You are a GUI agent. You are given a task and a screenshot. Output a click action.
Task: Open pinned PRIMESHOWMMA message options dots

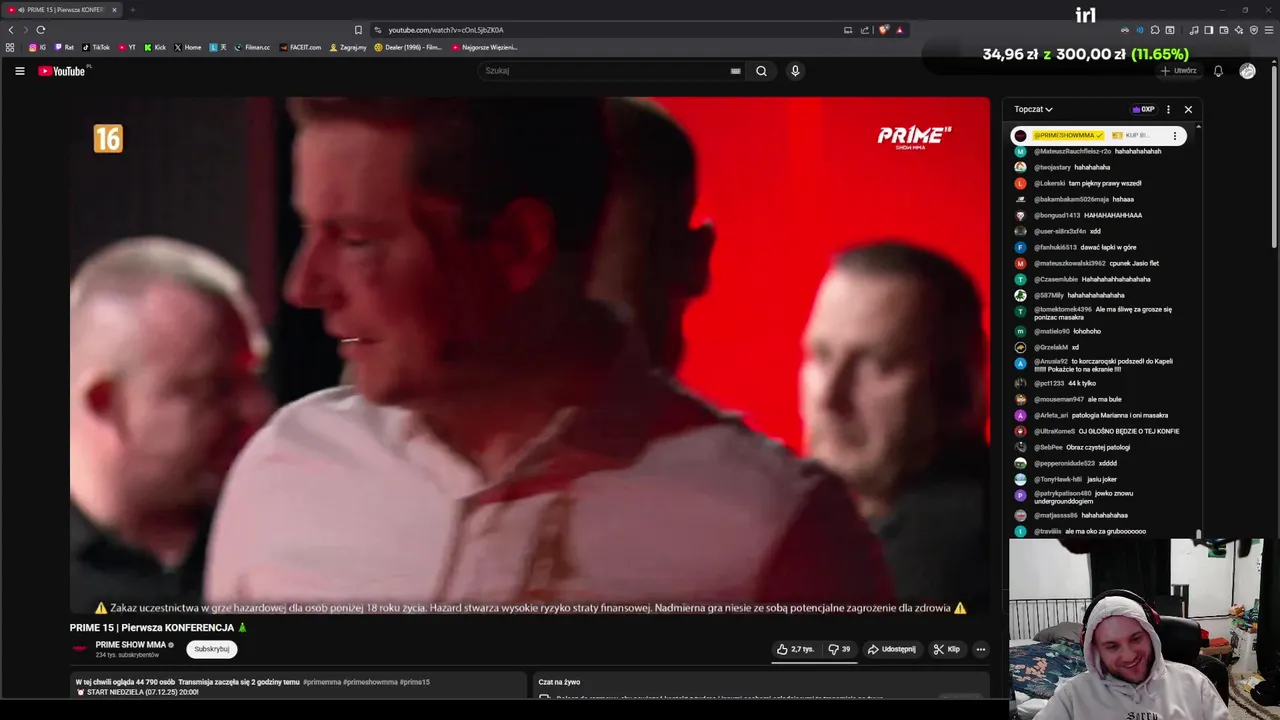[x=1175, y=136]
